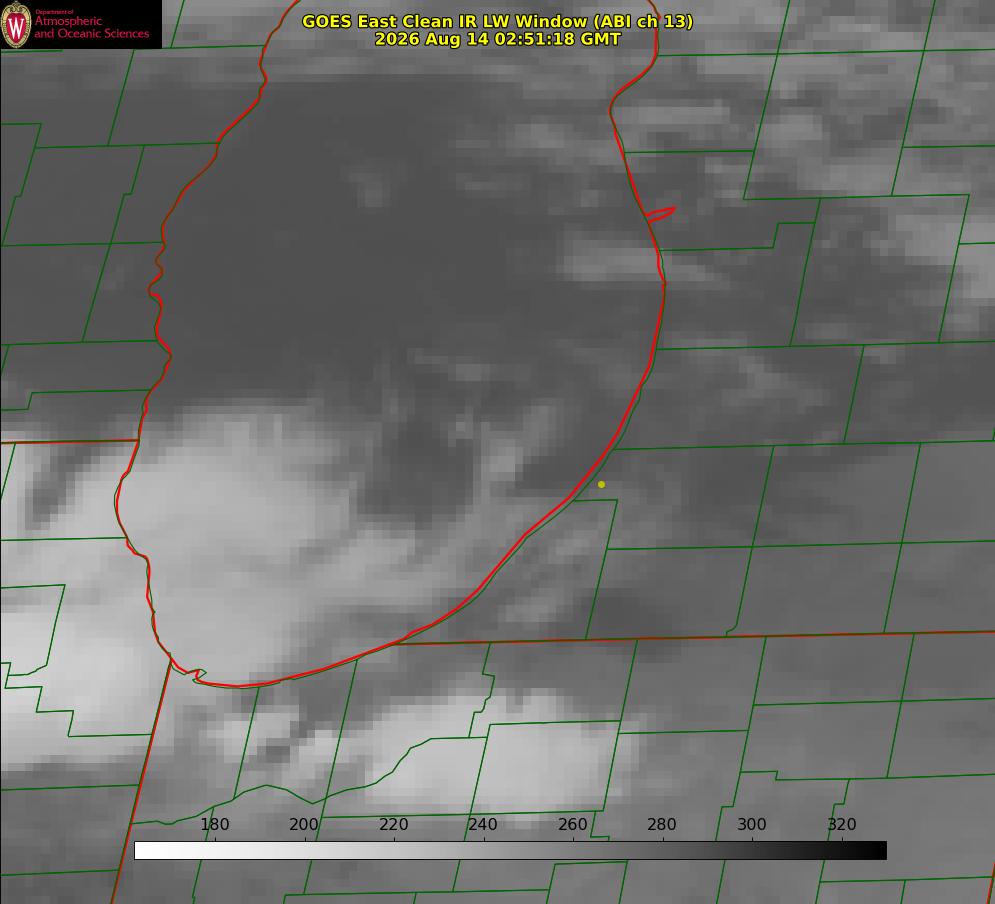Click the grayscale temperature colorbar

(x=510, y=850)
